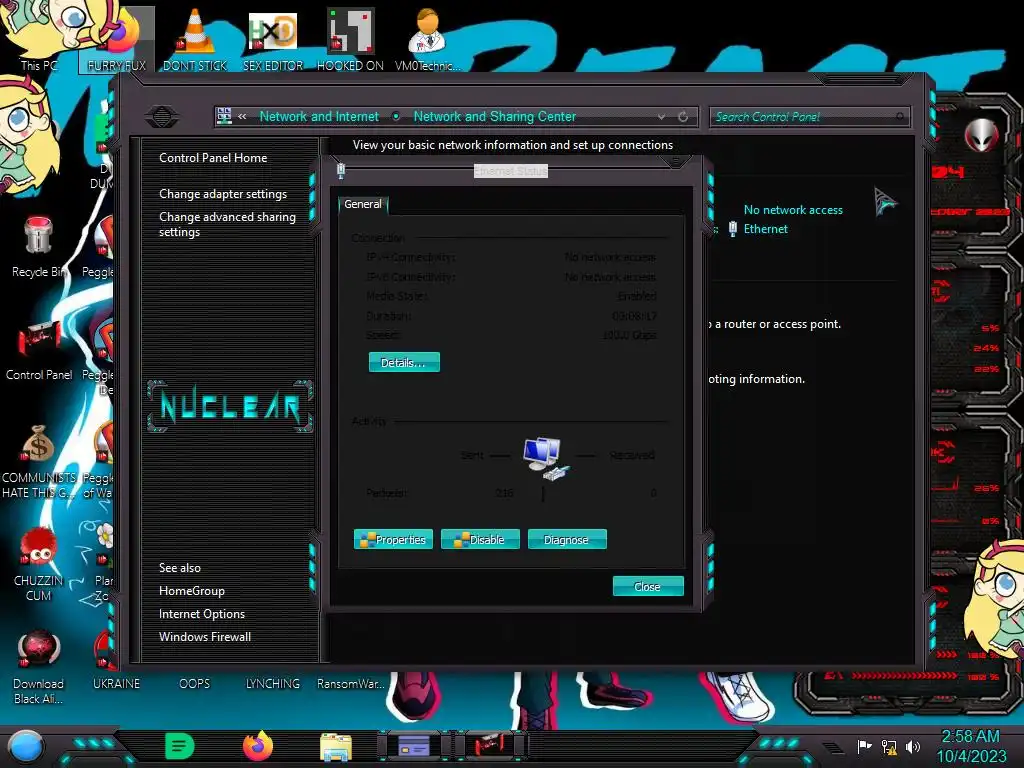Click the Details button
Screen dimensions: 1024x768
pyautogui.click(x=404, y=362)
